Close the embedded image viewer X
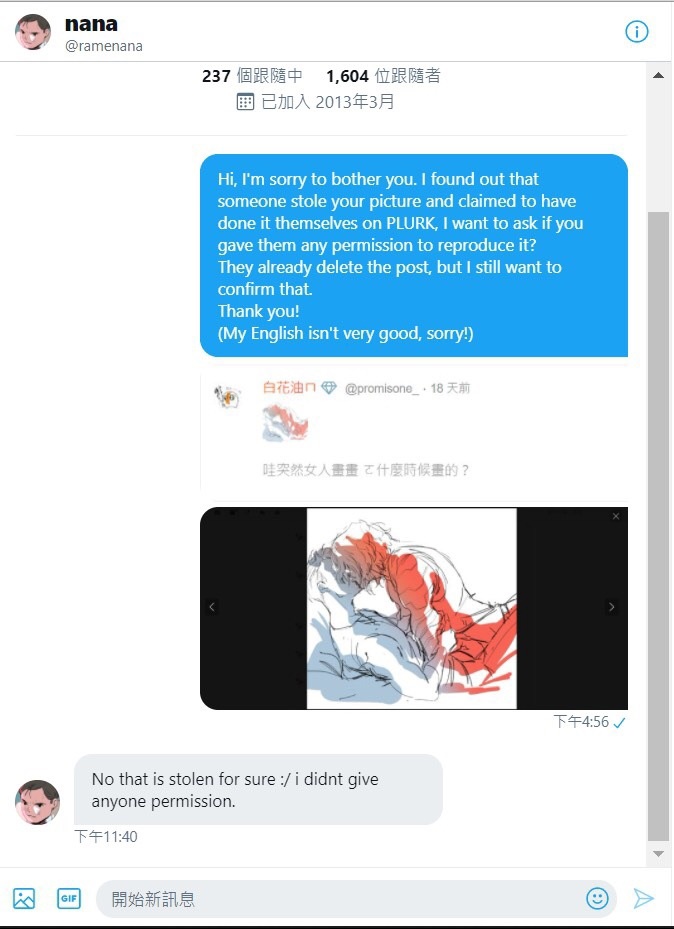674x929 pixels. tap(616, 517)
